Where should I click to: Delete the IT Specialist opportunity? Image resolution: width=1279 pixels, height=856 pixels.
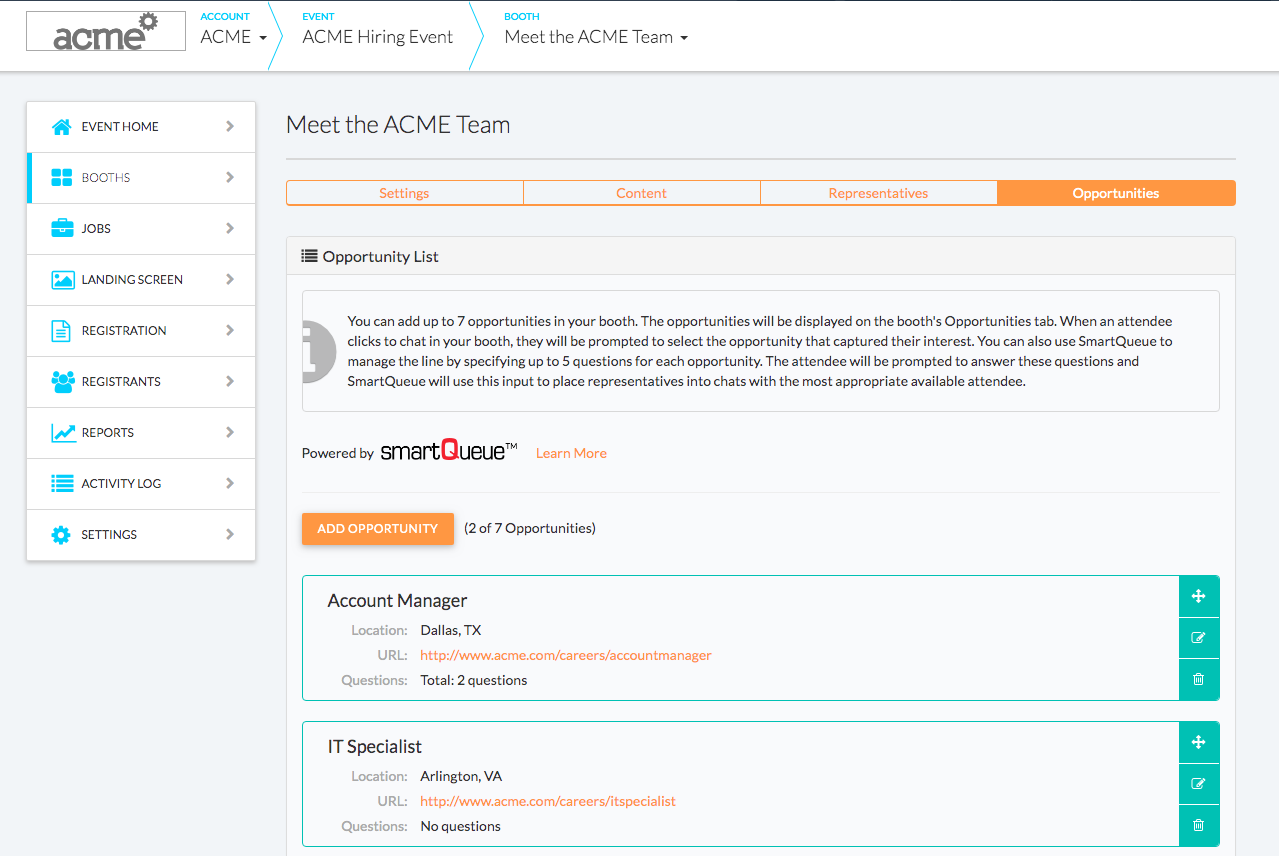(x=1199, y=826)
